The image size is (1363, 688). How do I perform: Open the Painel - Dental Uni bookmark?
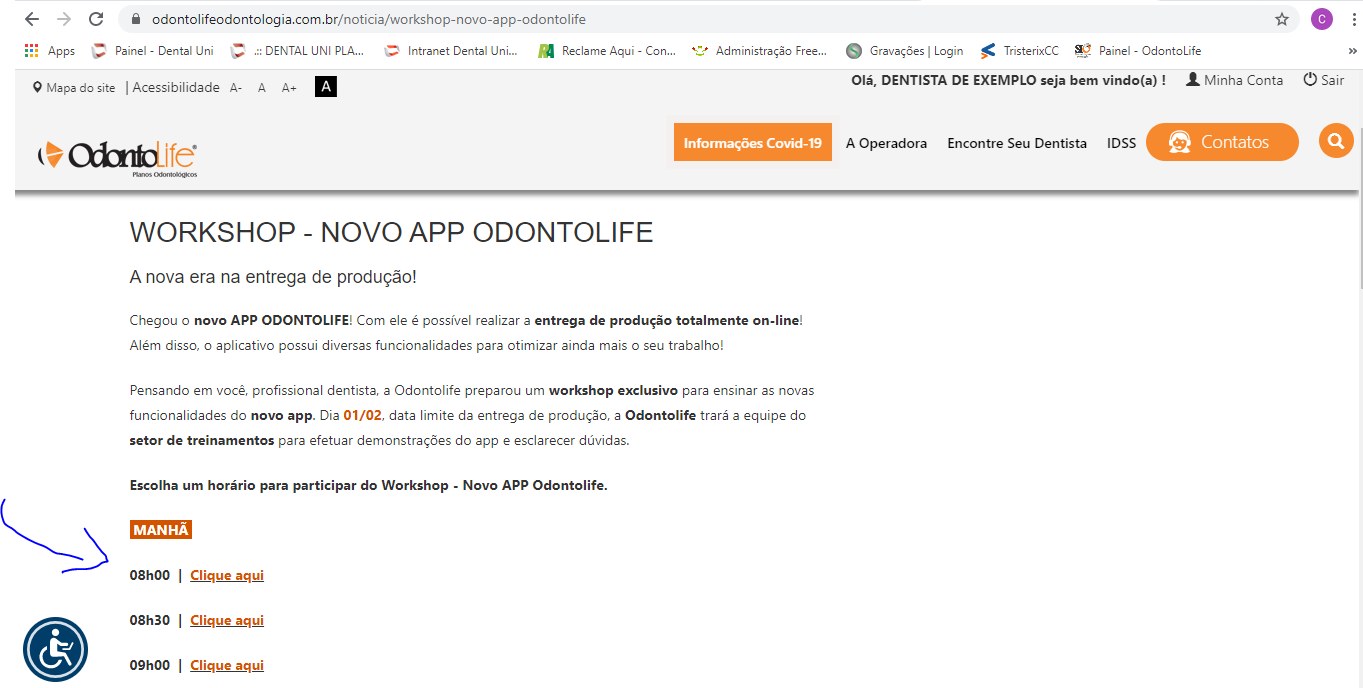tap(152, 51)
